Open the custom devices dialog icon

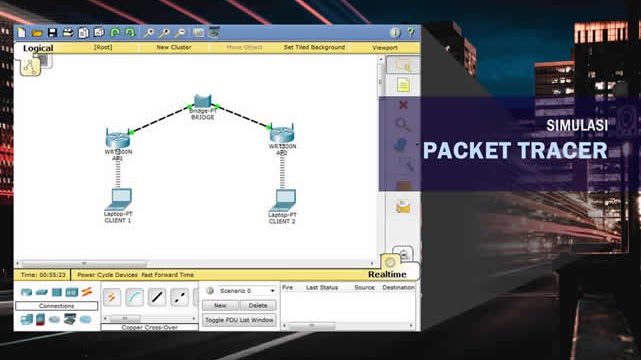214,32
